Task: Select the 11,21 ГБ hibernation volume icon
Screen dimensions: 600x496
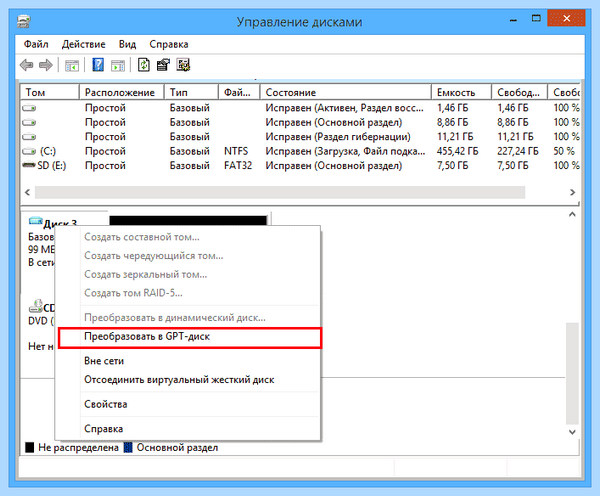Action: 29,137
